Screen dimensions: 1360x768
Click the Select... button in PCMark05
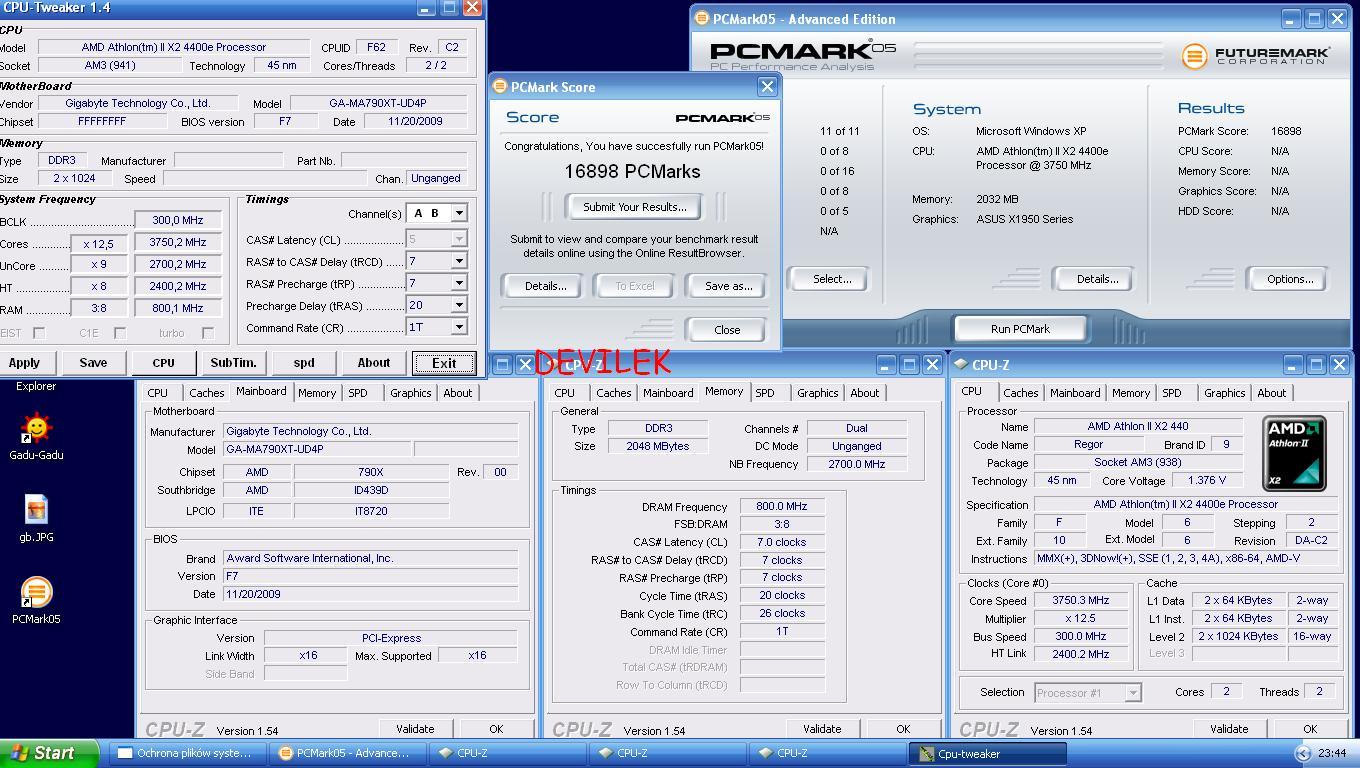[831, 279]
